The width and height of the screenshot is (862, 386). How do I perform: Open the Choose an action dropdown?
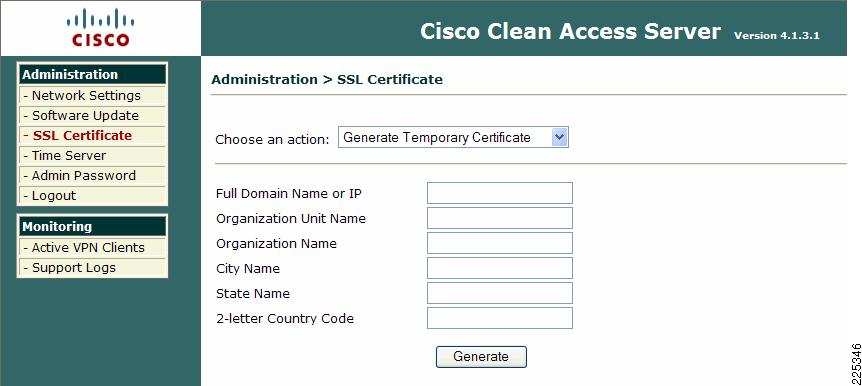pyautogui.click(x=453, y=137)
